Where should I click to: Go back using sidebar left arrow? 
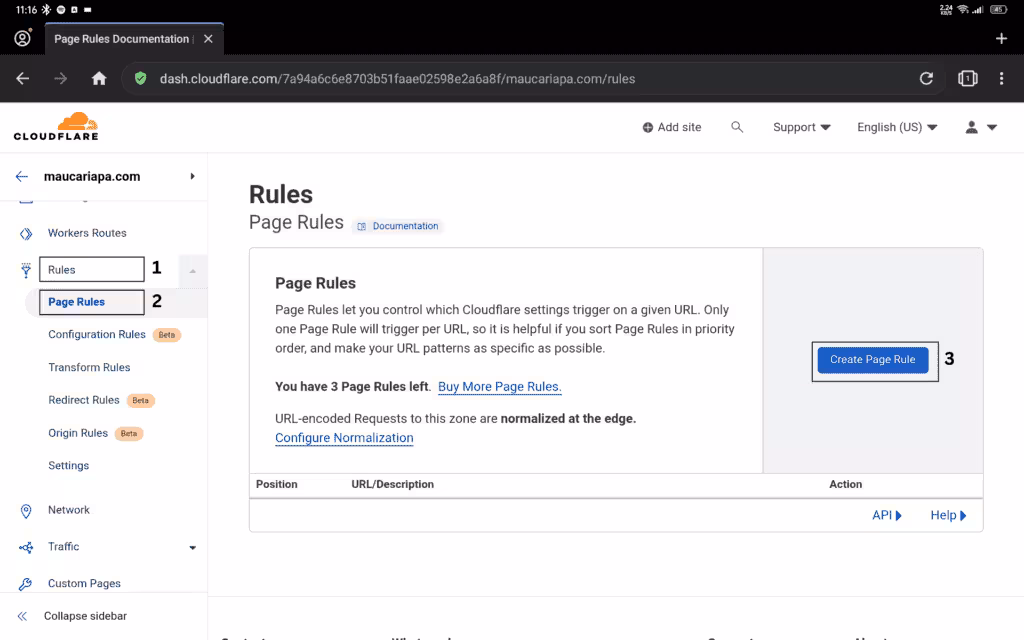pos(22,176)
